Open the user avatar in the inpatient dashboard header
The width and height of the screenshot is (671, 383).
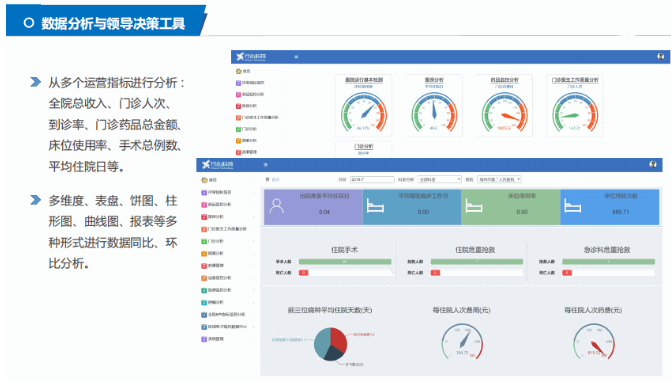tap(653, 164)
